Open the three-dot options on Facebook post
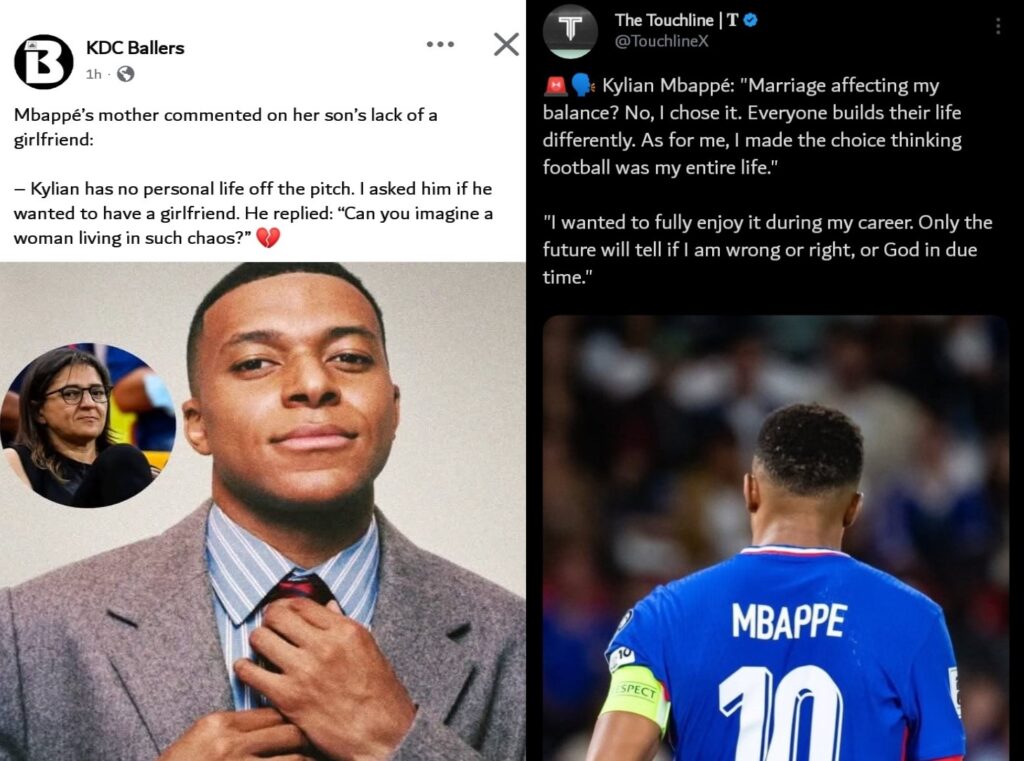 click(x=440, y=44)
